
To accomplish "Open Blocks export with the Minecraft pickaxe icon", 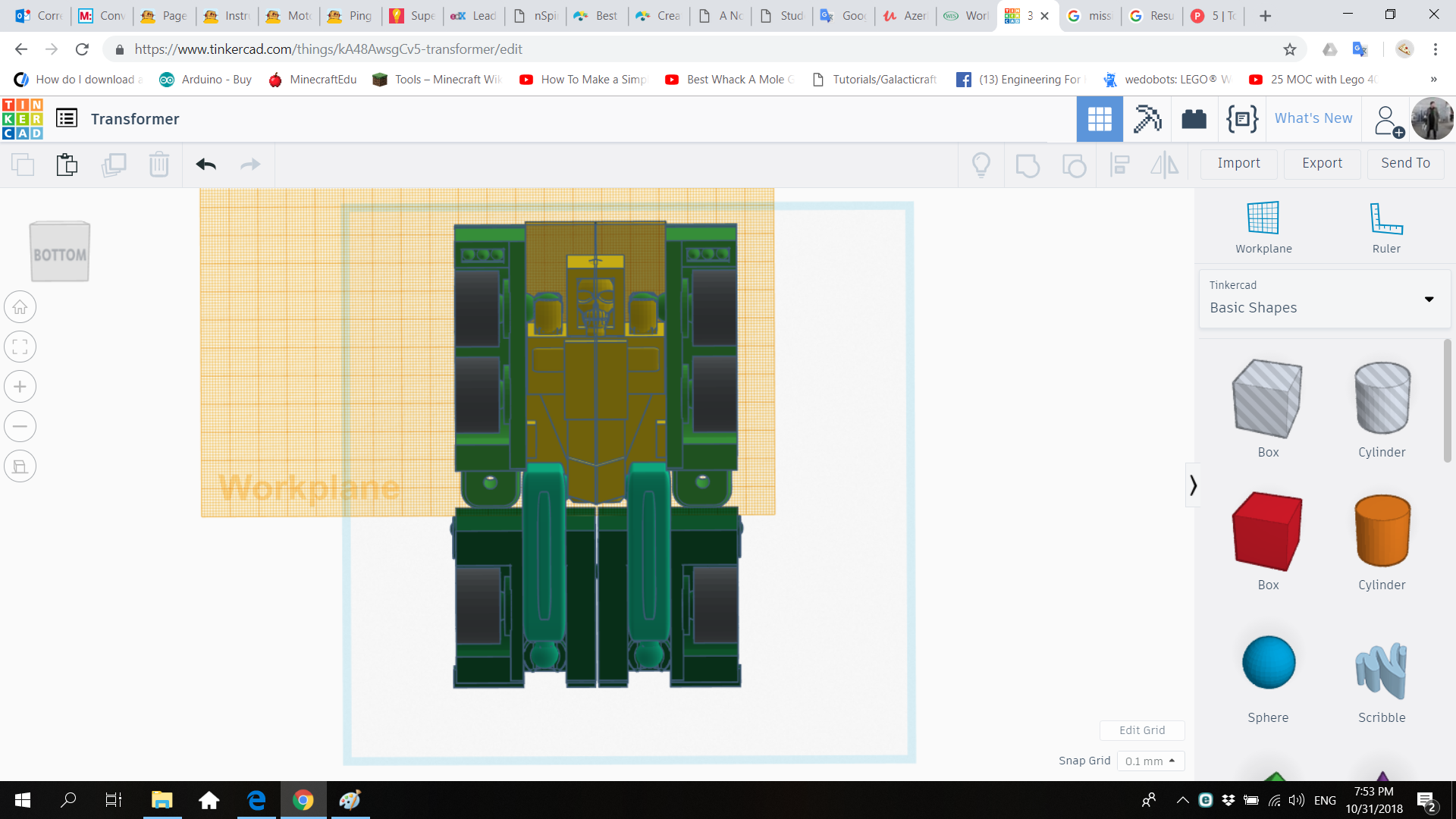I will 1147,118.
